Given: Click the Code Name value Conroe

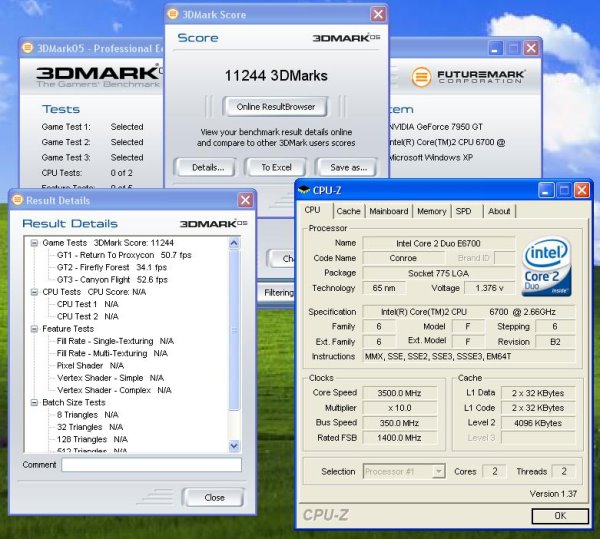Looking at the screenshot, I should tap(403, 258).
